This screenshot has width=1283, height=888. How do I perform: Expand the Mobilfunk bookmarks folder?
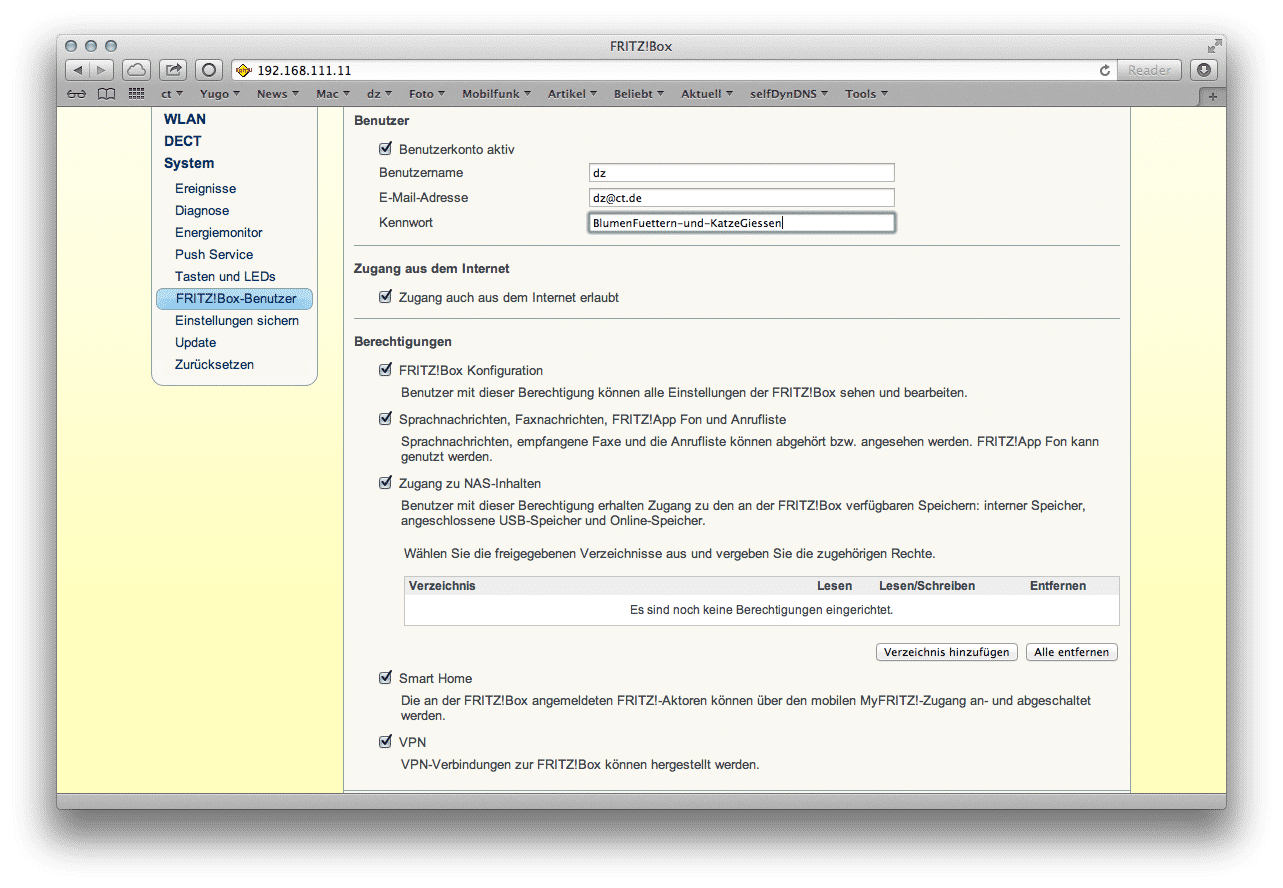pyautogui.click(x=497, y=94)
